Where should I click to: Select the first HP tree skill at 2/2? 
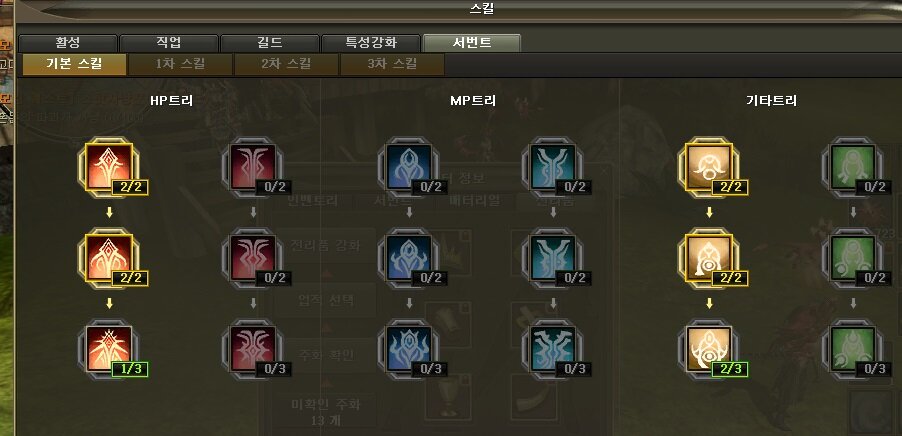(x=109, y=166)
